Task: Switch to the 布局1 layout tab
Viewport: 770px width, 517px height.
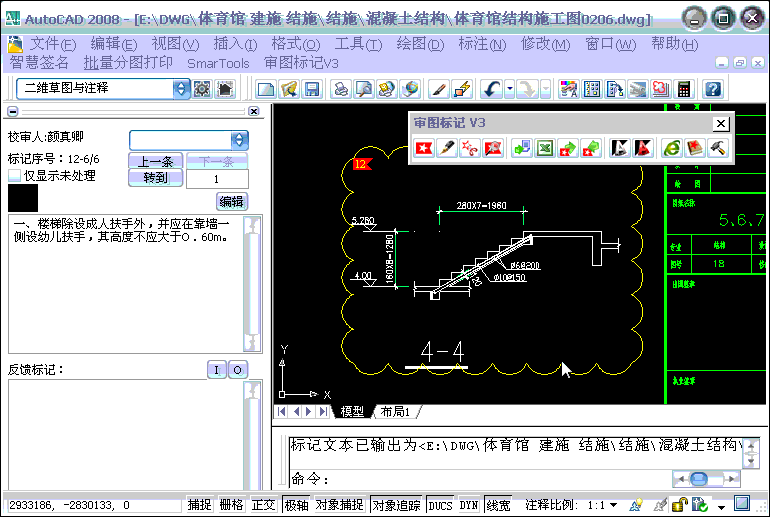Action: coord(396,412)
